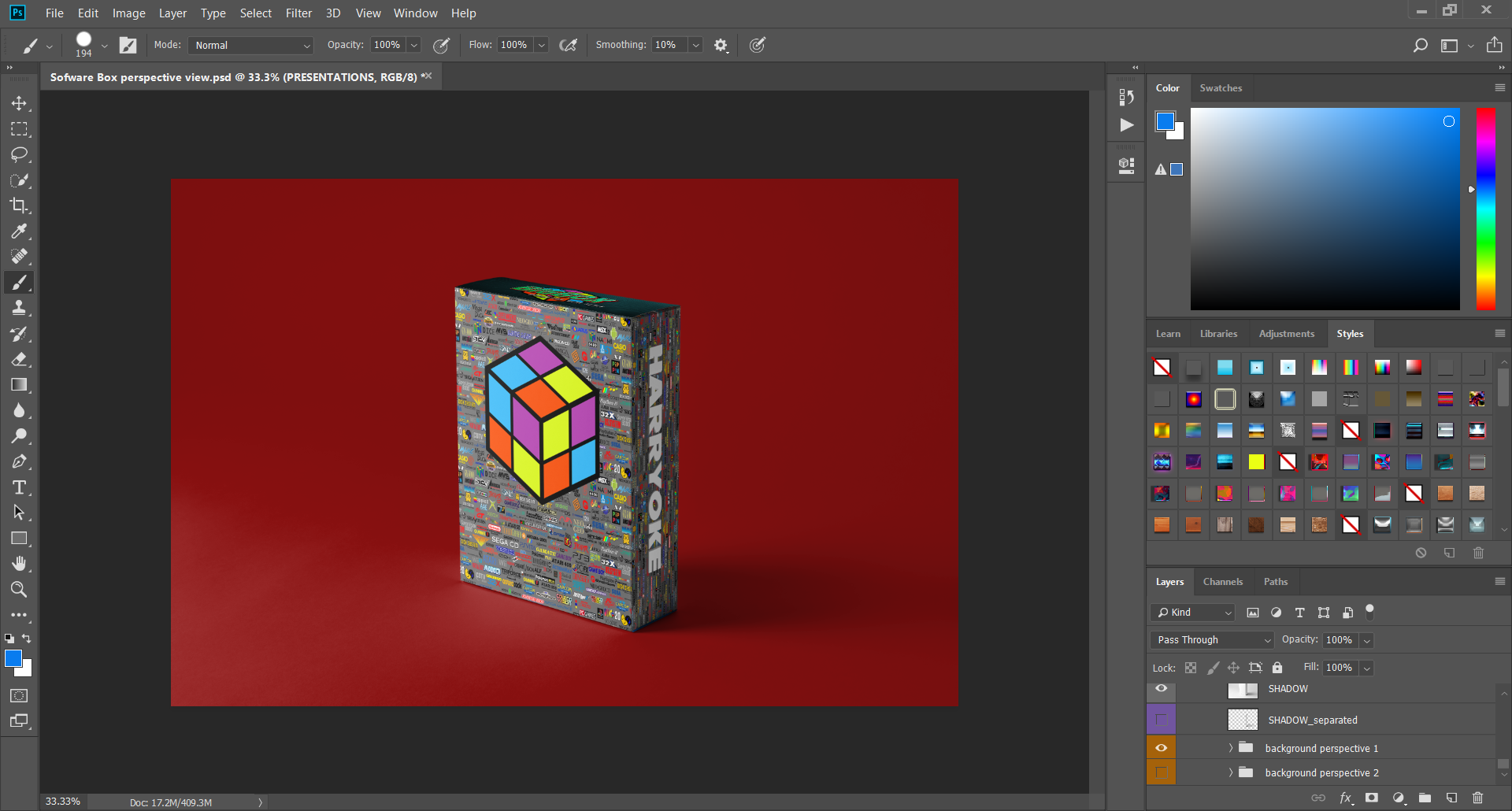The width and height of the screenshot is (1512, 811).
Task: Select the Dodge tool
Action: click(x=19, y=435)
